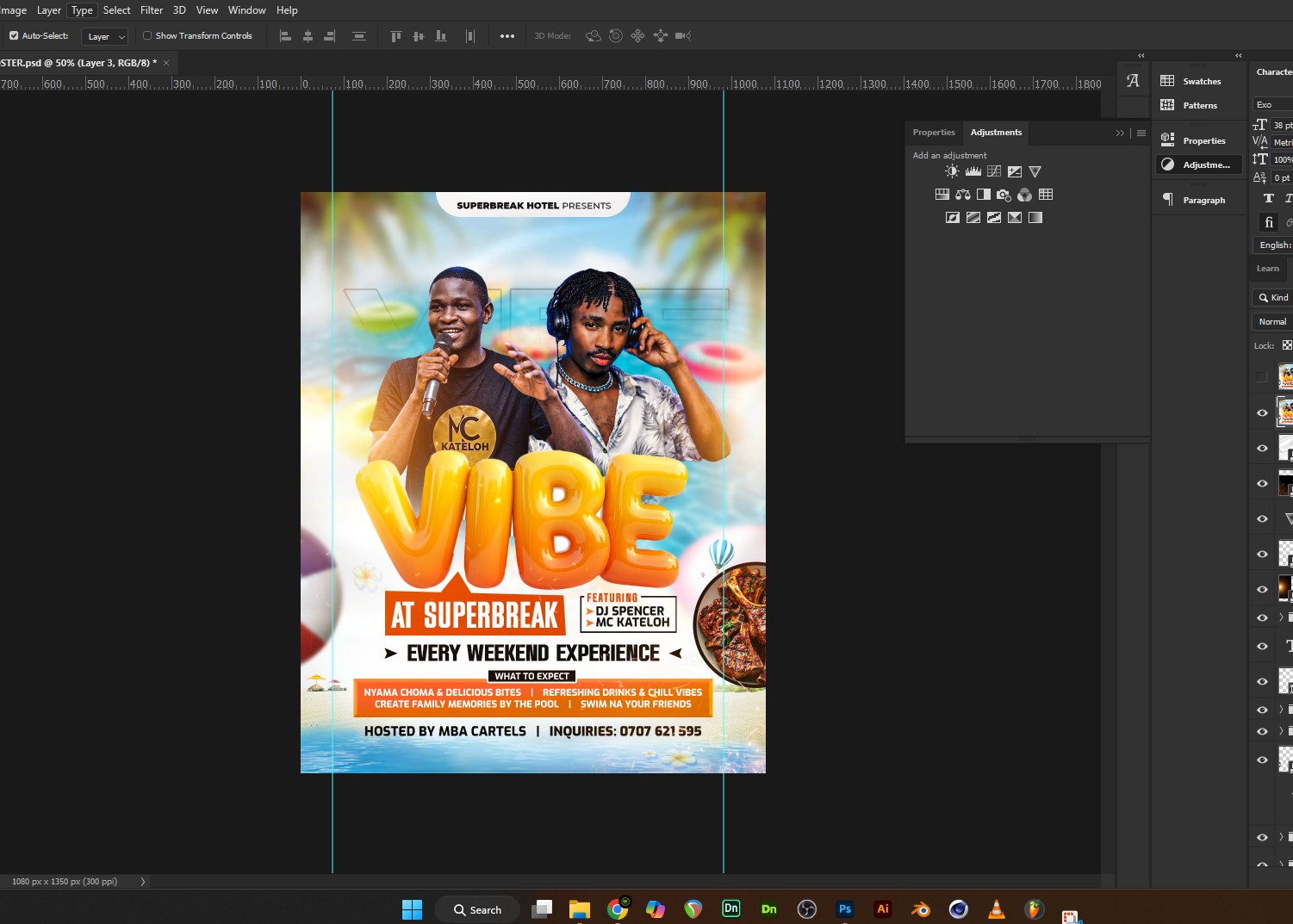Screen dimensions: 1293x924
Task: Toggle faux bold in Character panel
Action: point(1269,198)
